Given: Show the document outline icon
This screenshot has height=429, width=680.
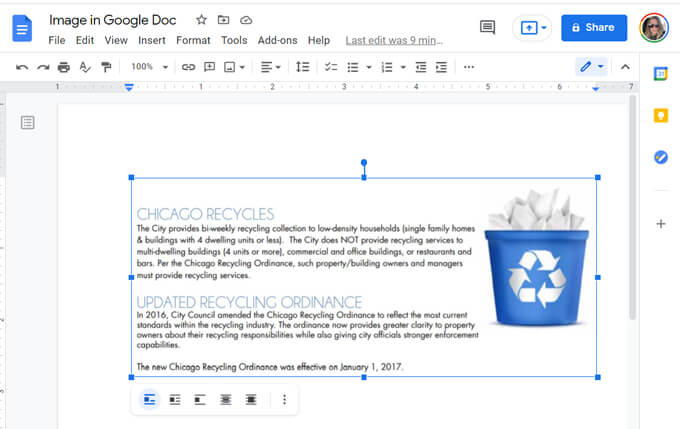Looking at the screenshot, I should [x=27, y=123].
